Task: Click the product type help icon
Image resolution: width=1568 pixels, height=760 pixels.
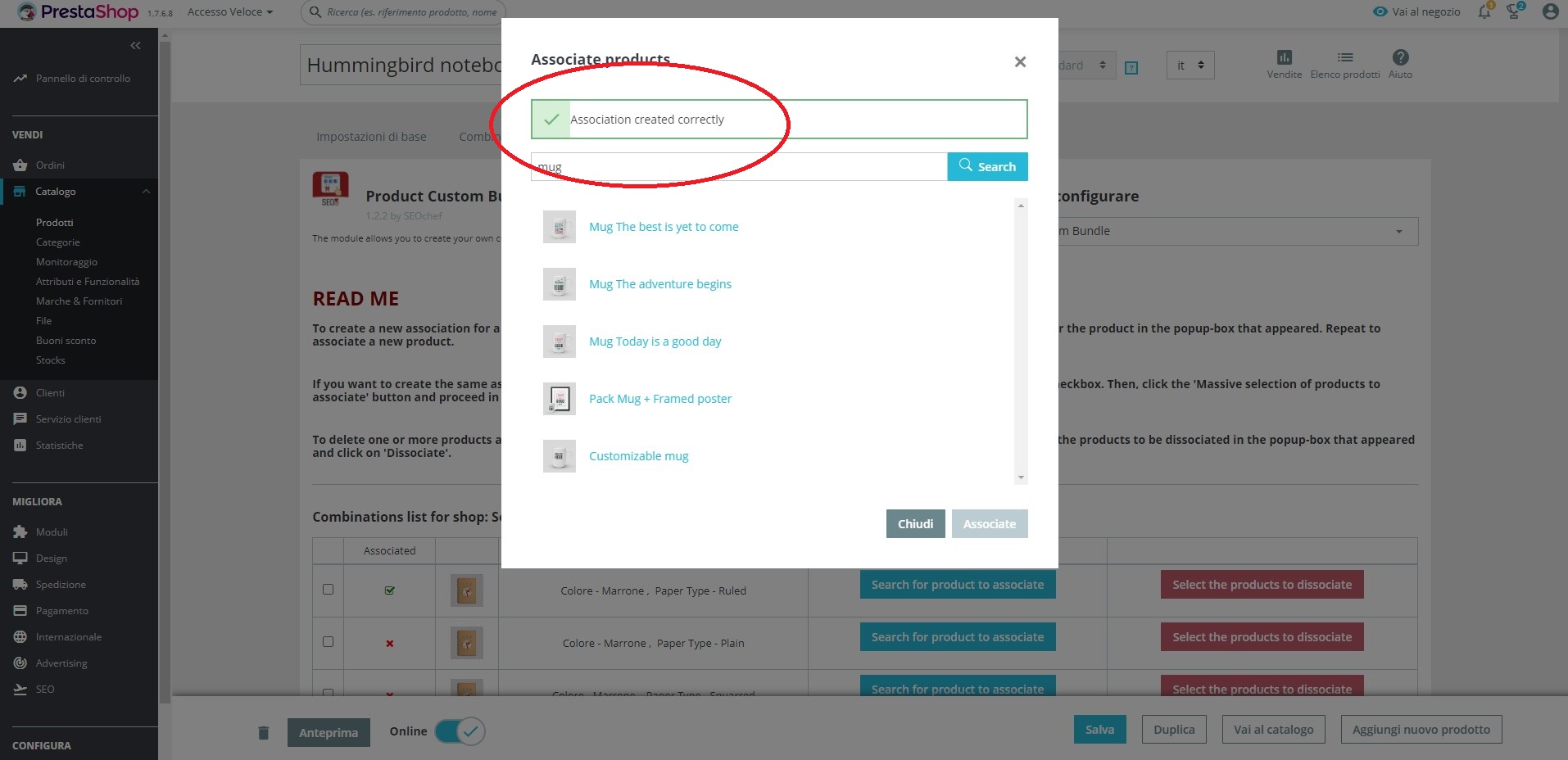Action: (1131, 68)
